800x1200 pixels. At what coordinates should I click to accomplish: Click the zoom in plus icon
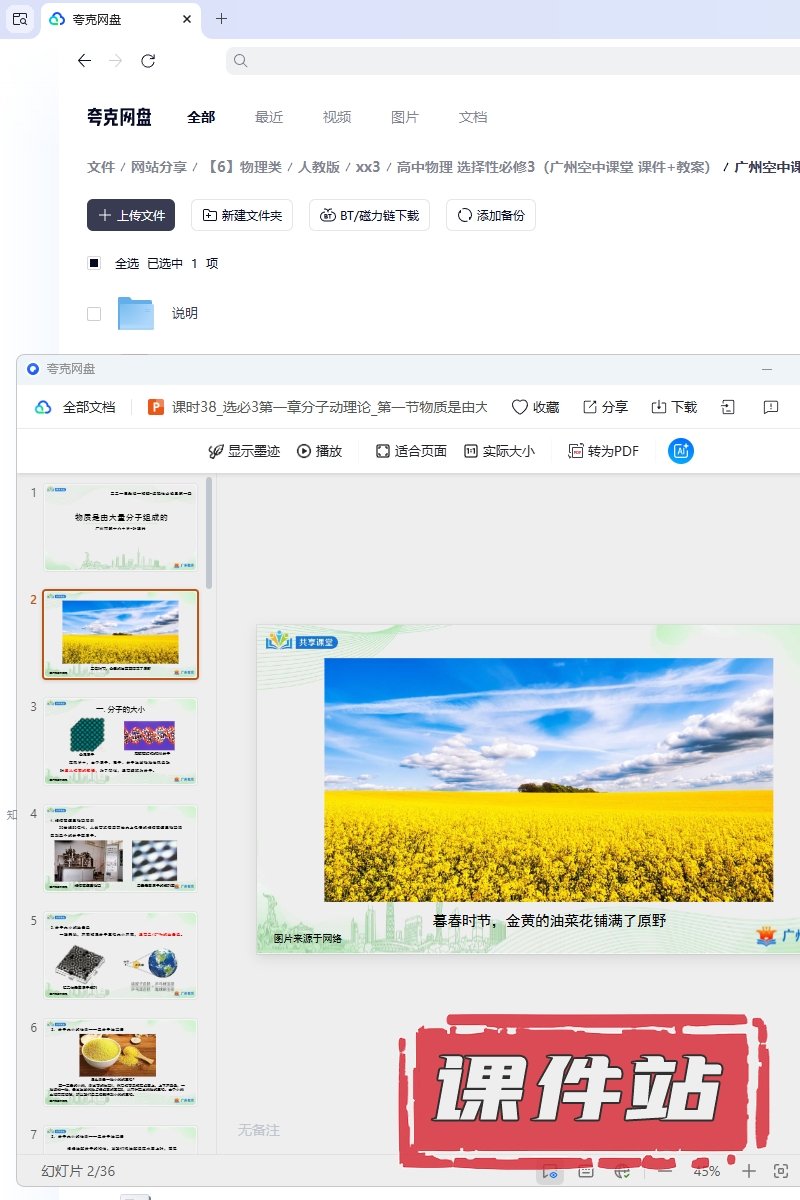[x=749, y=1171]
